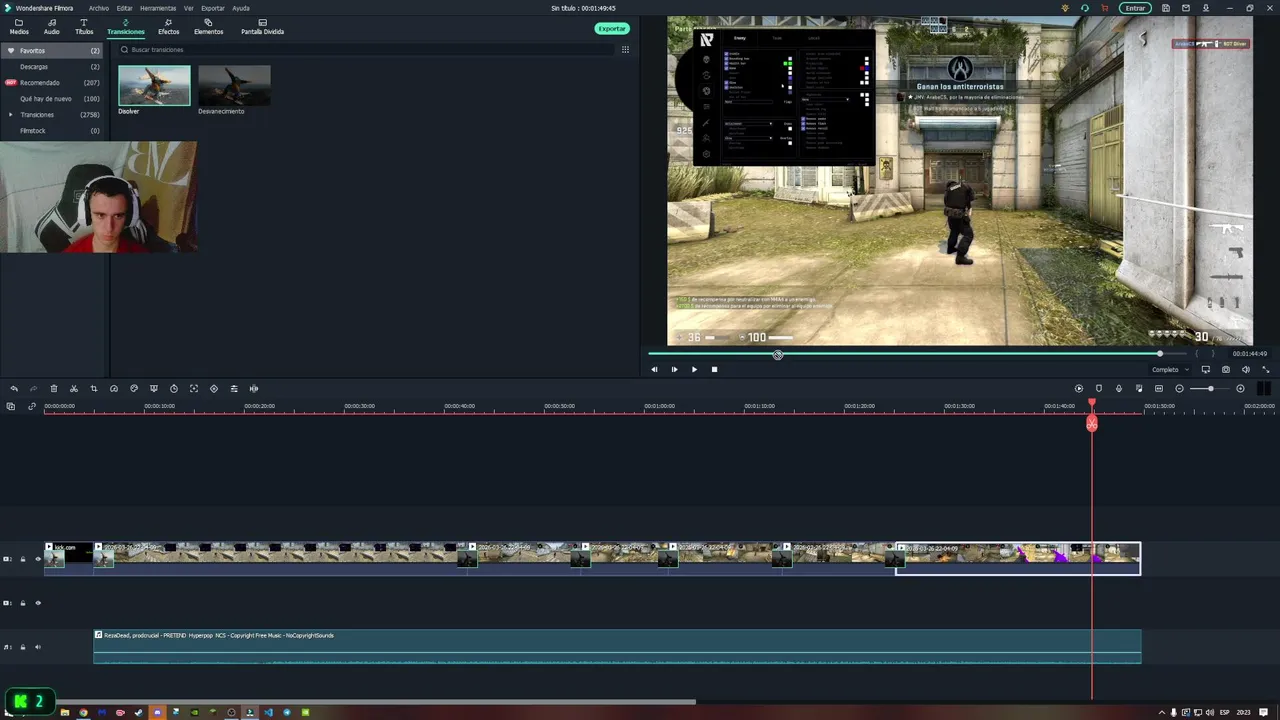The height and width of the screenshot is (720, 1280).
Task: Step back one frame in preview
Action: [x=654, y=369]
